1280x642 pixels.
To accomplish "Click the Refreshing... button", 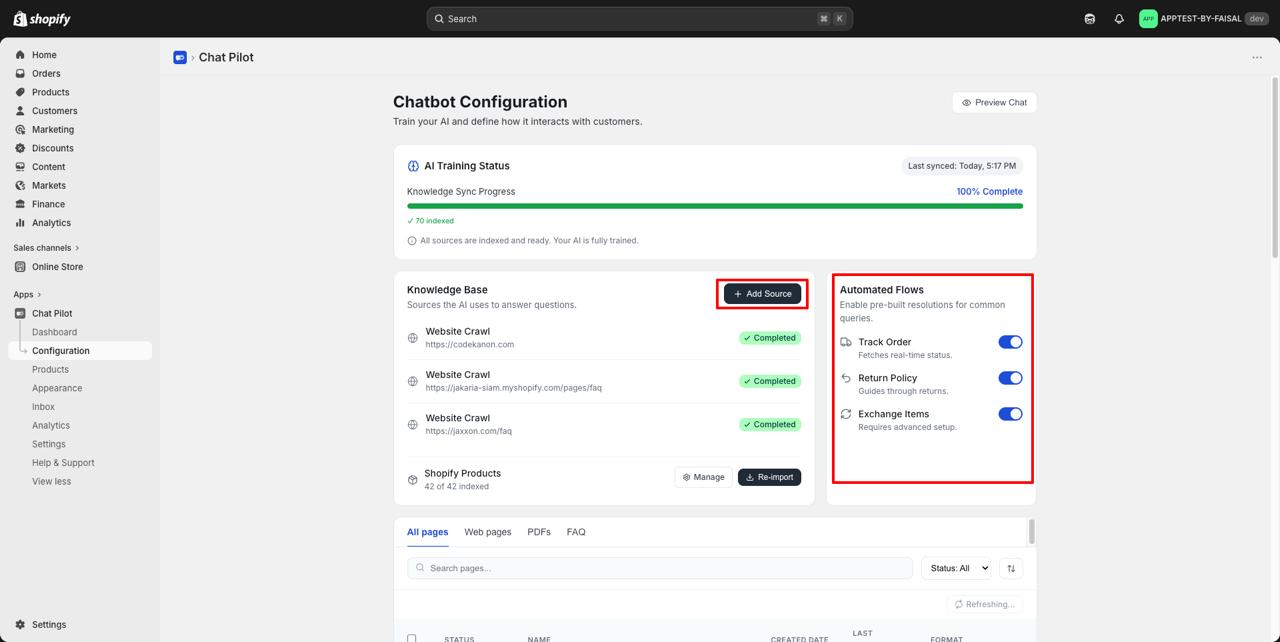I will [x=985, y=604].
